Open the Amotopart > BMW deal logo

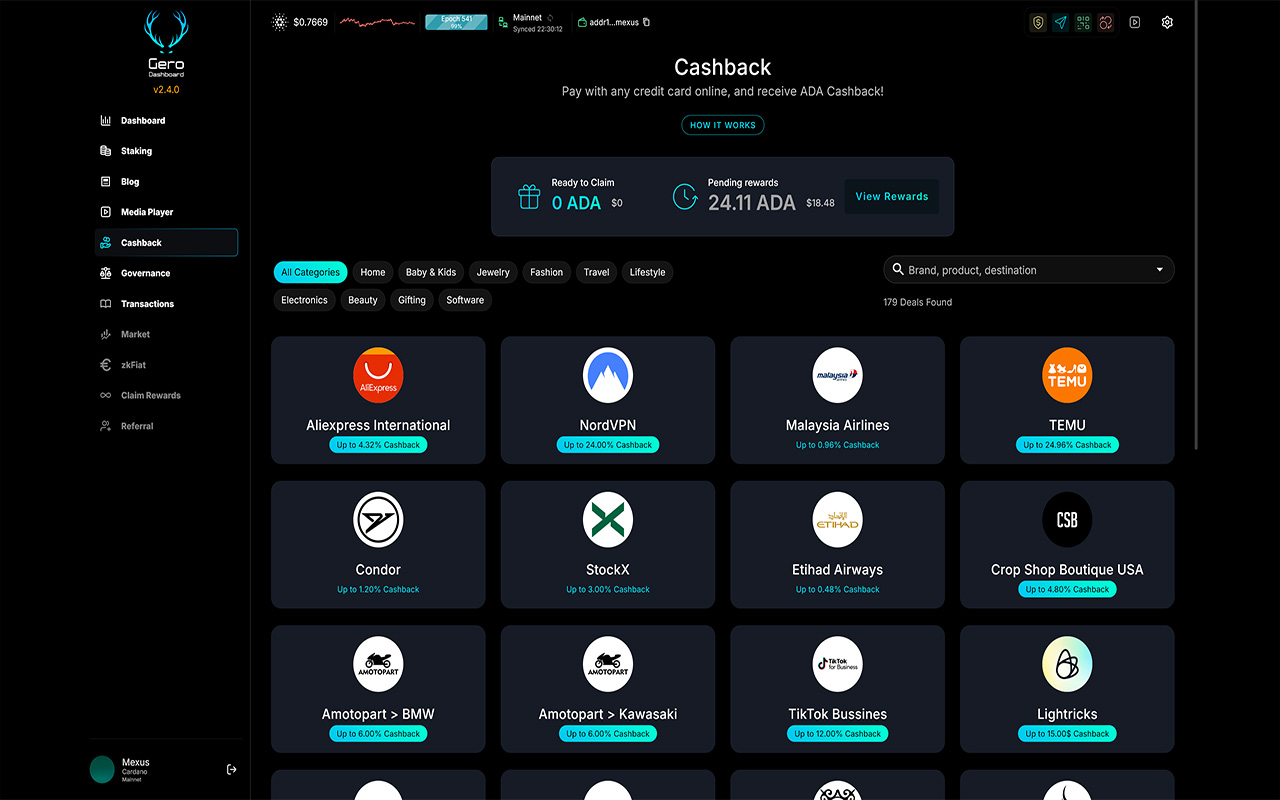pyautogui.click(x=378, y=664)
